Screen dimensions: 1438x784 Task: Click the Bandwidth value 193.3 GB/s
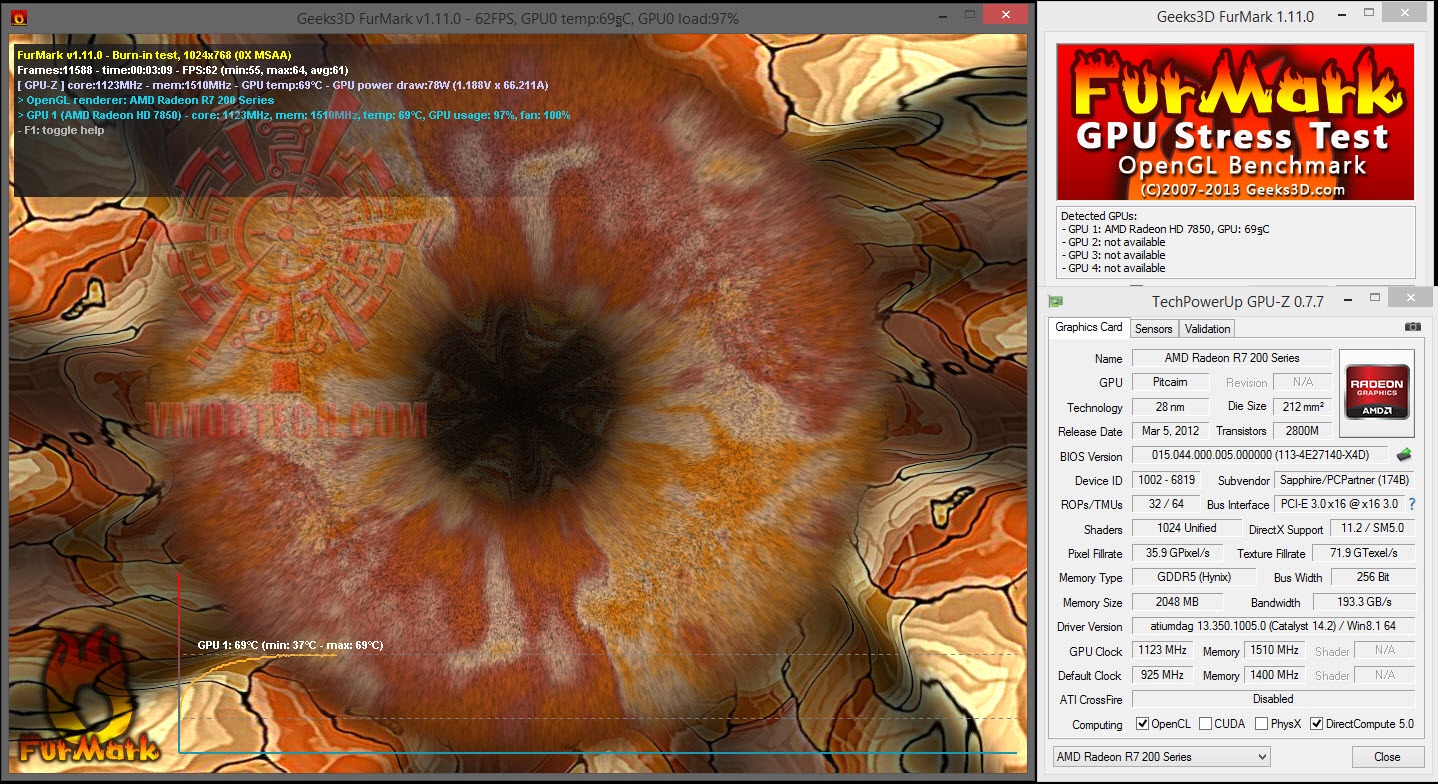point(1363,602)
